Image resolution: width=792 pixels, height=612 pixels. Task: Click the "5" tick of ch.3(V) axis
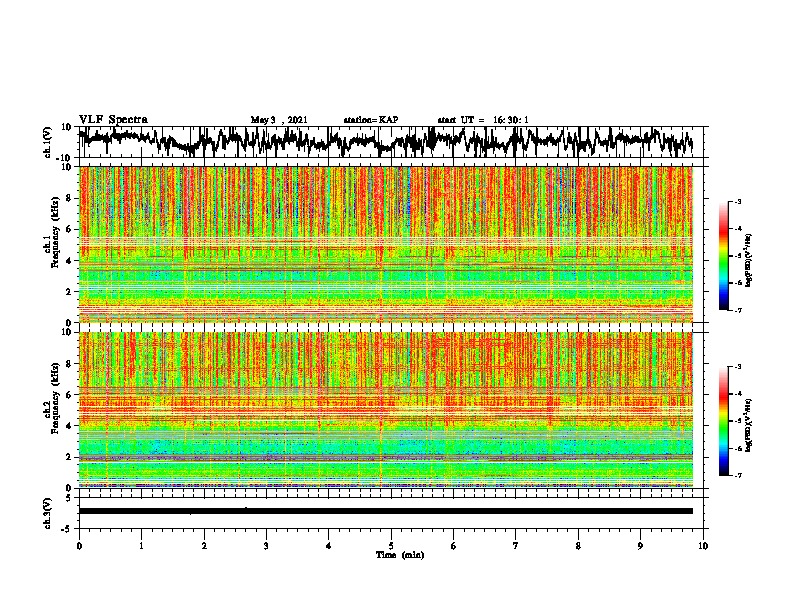[x=69, y=498]
